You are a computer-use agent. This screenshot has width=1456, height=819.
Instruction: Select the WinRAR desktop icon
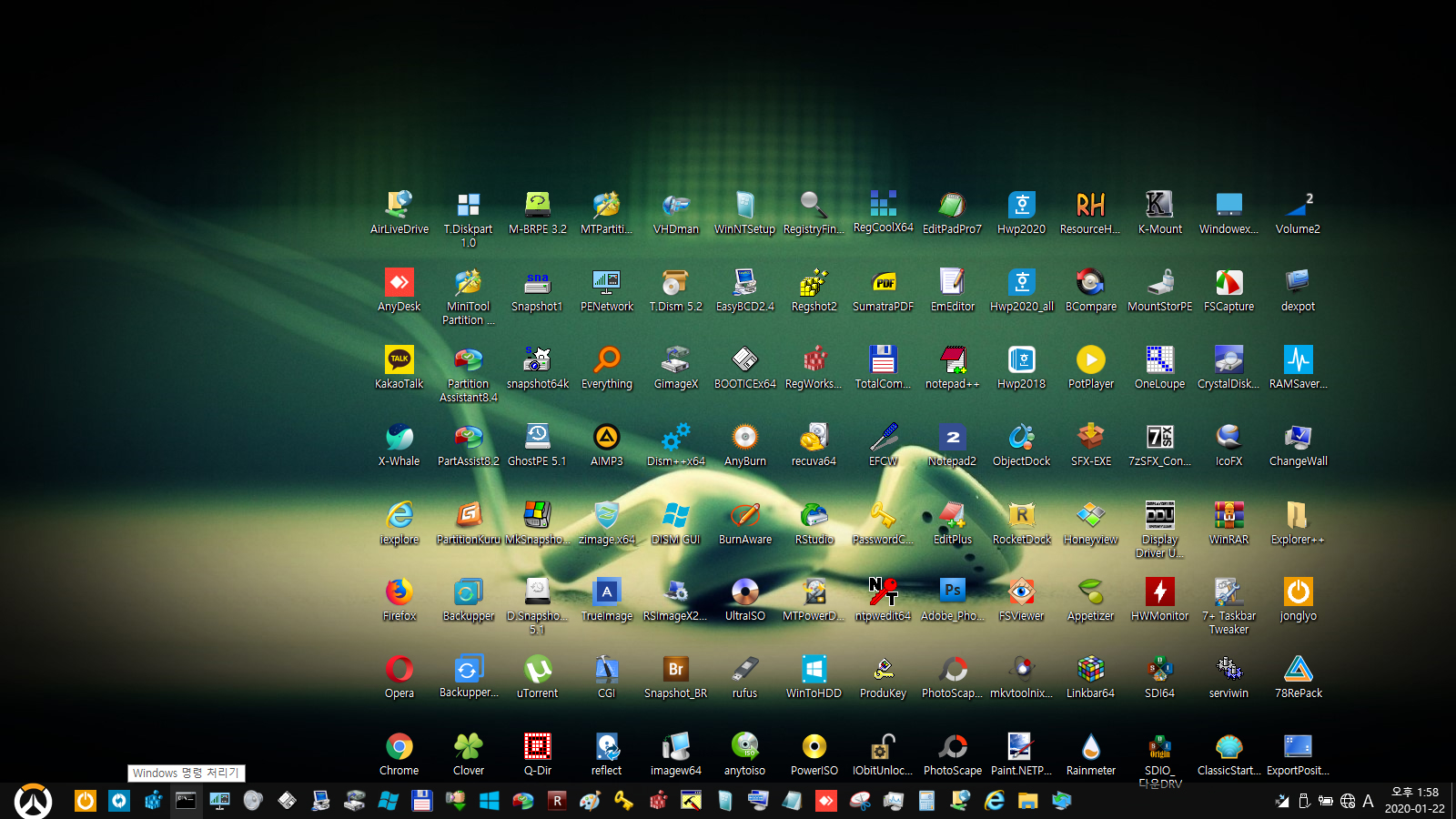tap(1229, 523)
